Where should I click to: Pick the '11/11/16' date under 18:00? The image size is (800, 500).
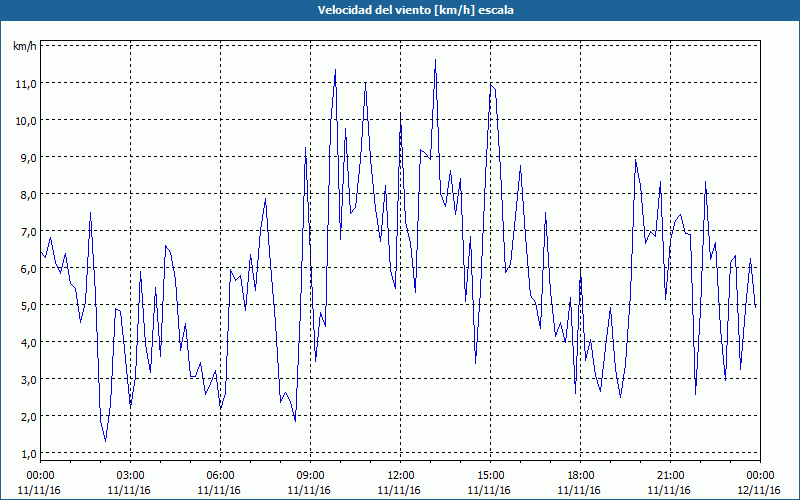click(580, 490)
